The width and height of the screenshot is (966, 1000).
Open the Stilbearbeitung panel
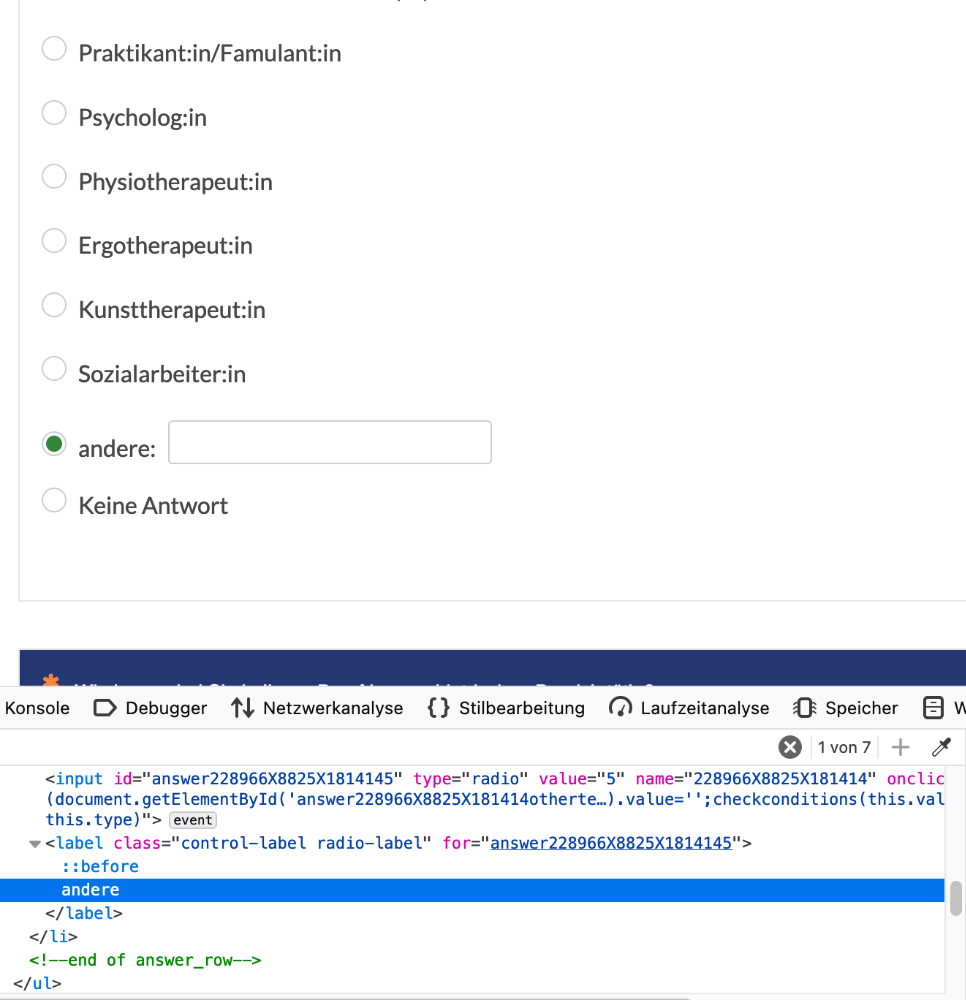(x=506, y=708)
